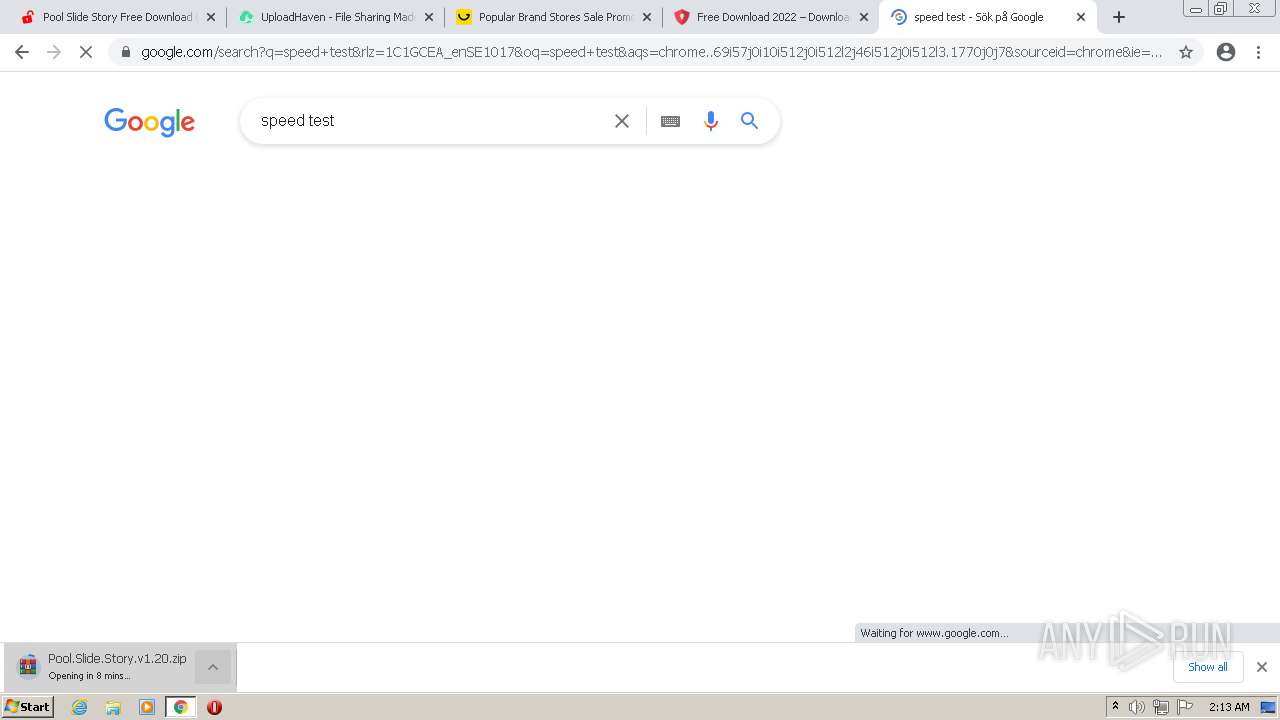Restore down the Chrome window

point(1221,9)
